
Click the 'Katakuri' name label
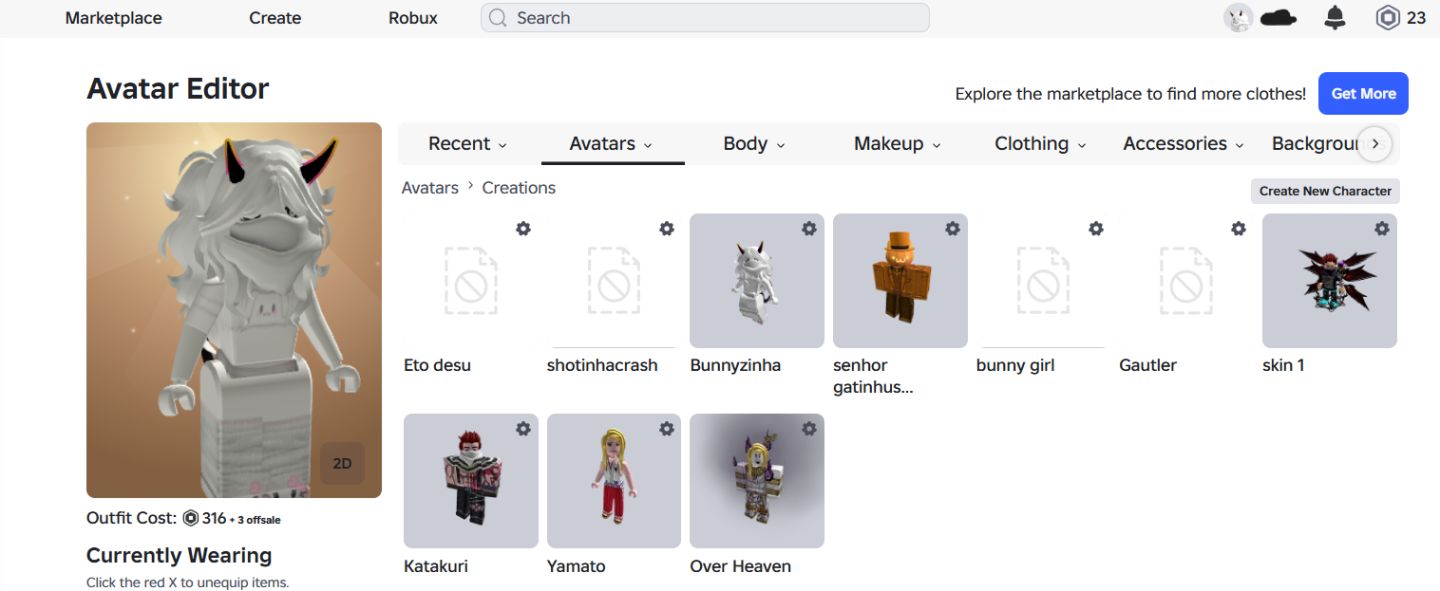(436, 566)
